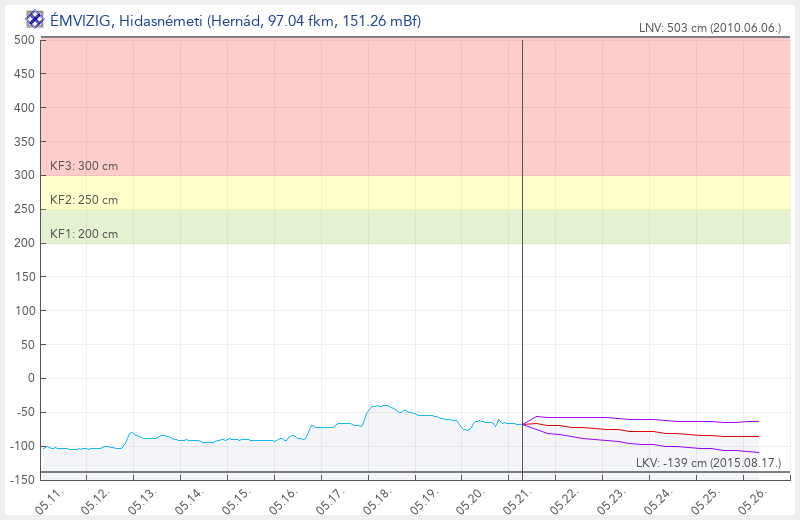Click the LNV: 503 cm record label
The width and height of the screenshot is (800, 520).
tap(710, 28)
